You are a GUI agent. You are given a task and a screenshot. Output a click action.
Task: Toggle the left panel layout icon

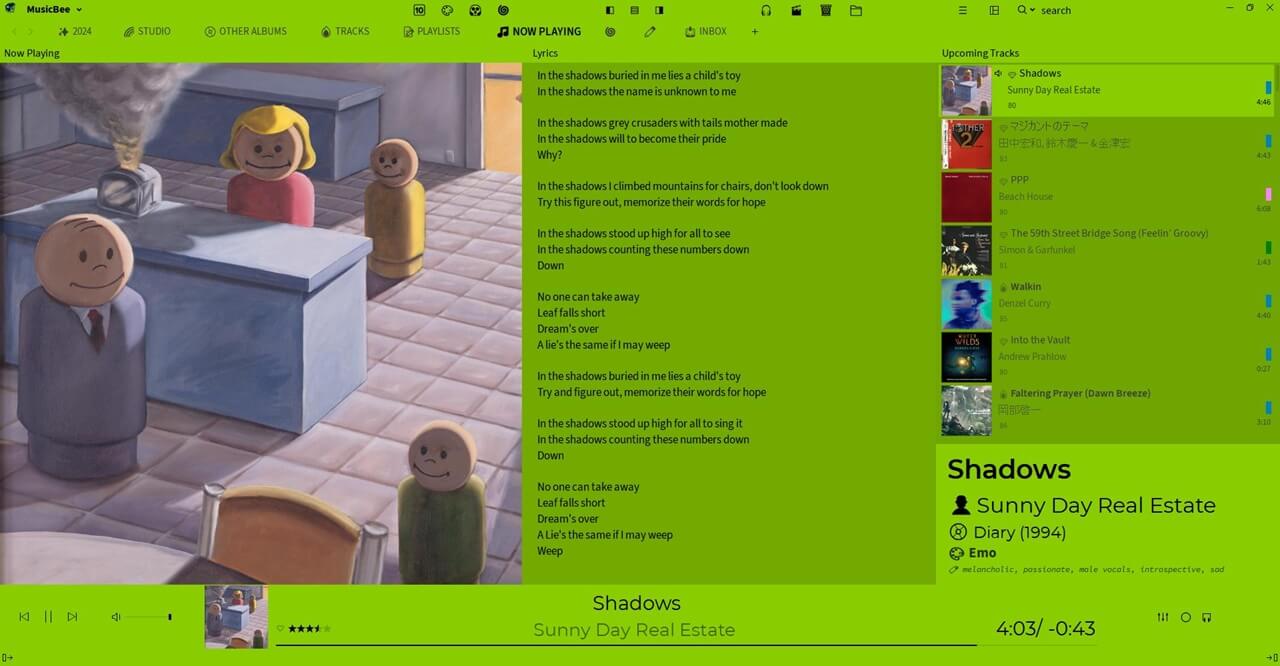(610, 10)
